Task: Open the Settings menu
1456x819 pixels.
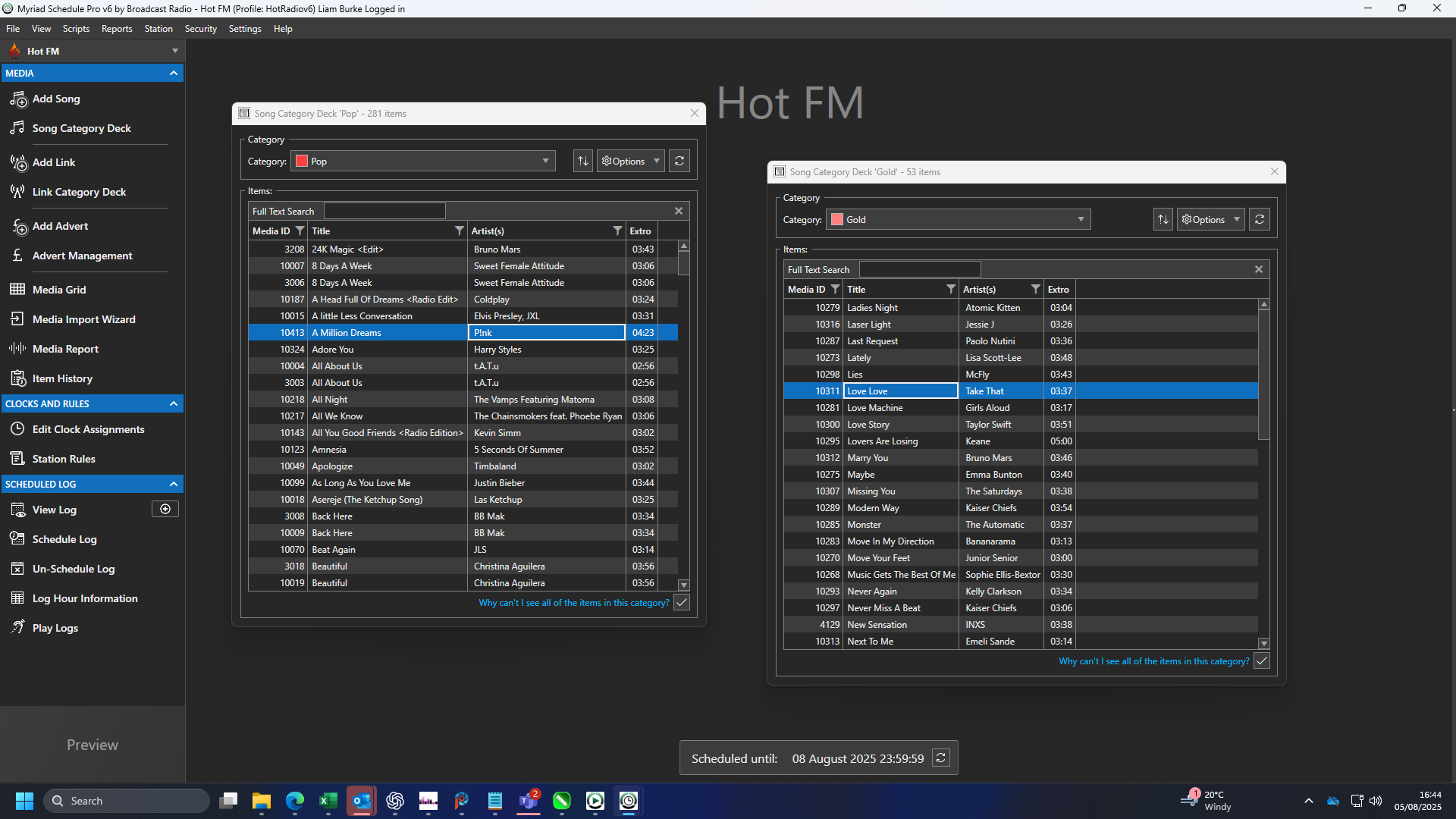Action: tap(244, 28)
